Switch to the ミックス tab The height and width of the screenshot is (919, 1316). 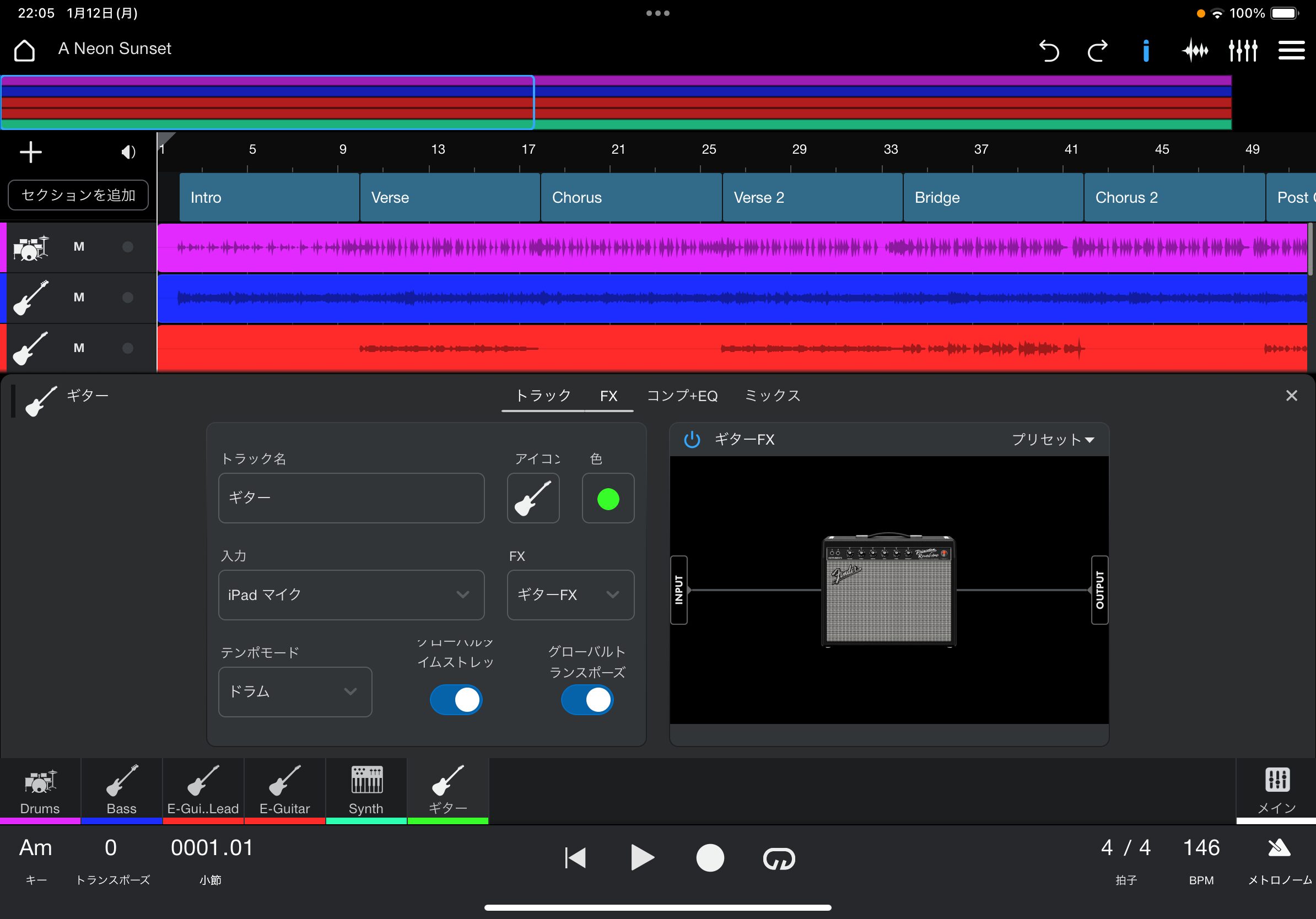tap(772, 396)
